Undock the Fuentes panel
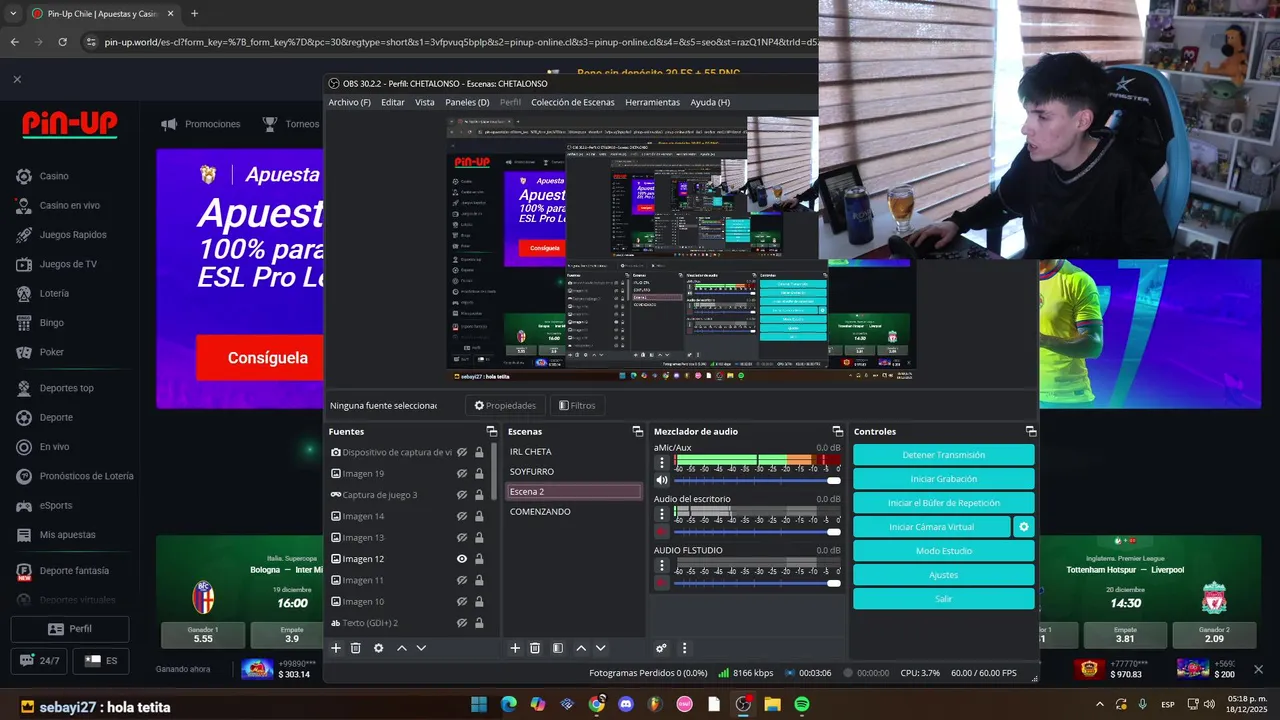The height and width of the screenshot is (720, 1280). (x=491, y=431)
